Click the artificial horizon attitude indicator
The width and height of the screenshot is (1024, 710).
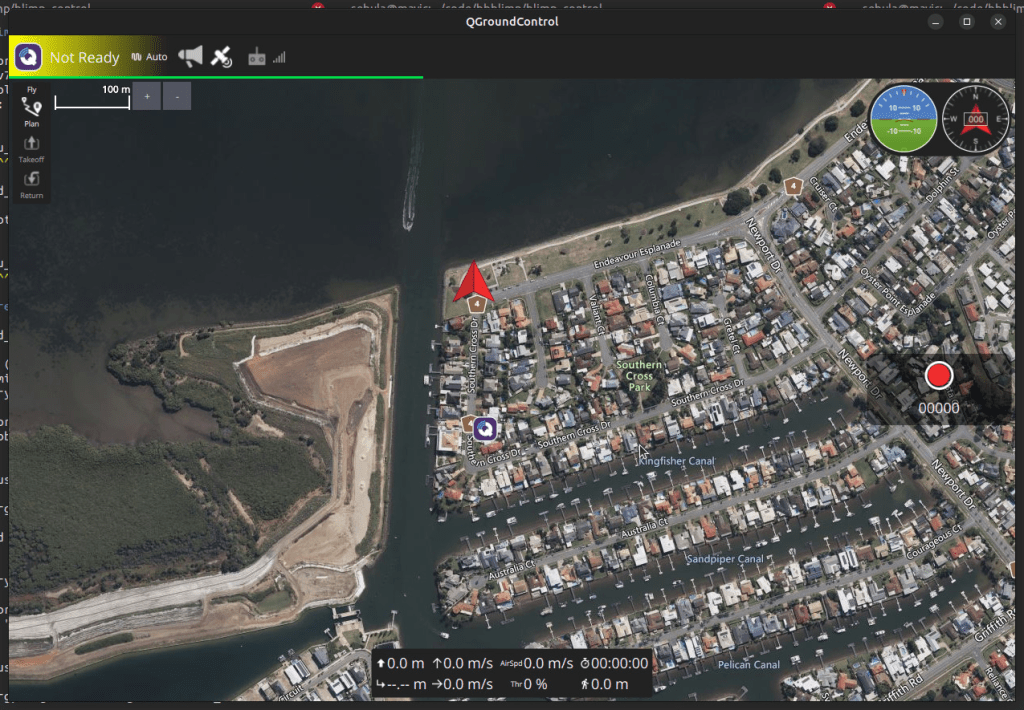tap(903, 118)
